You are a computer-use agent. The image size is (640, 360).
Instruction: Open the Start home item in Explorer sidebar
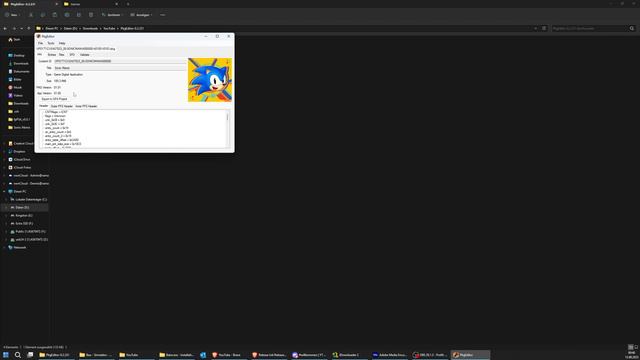tap(14, 40)
